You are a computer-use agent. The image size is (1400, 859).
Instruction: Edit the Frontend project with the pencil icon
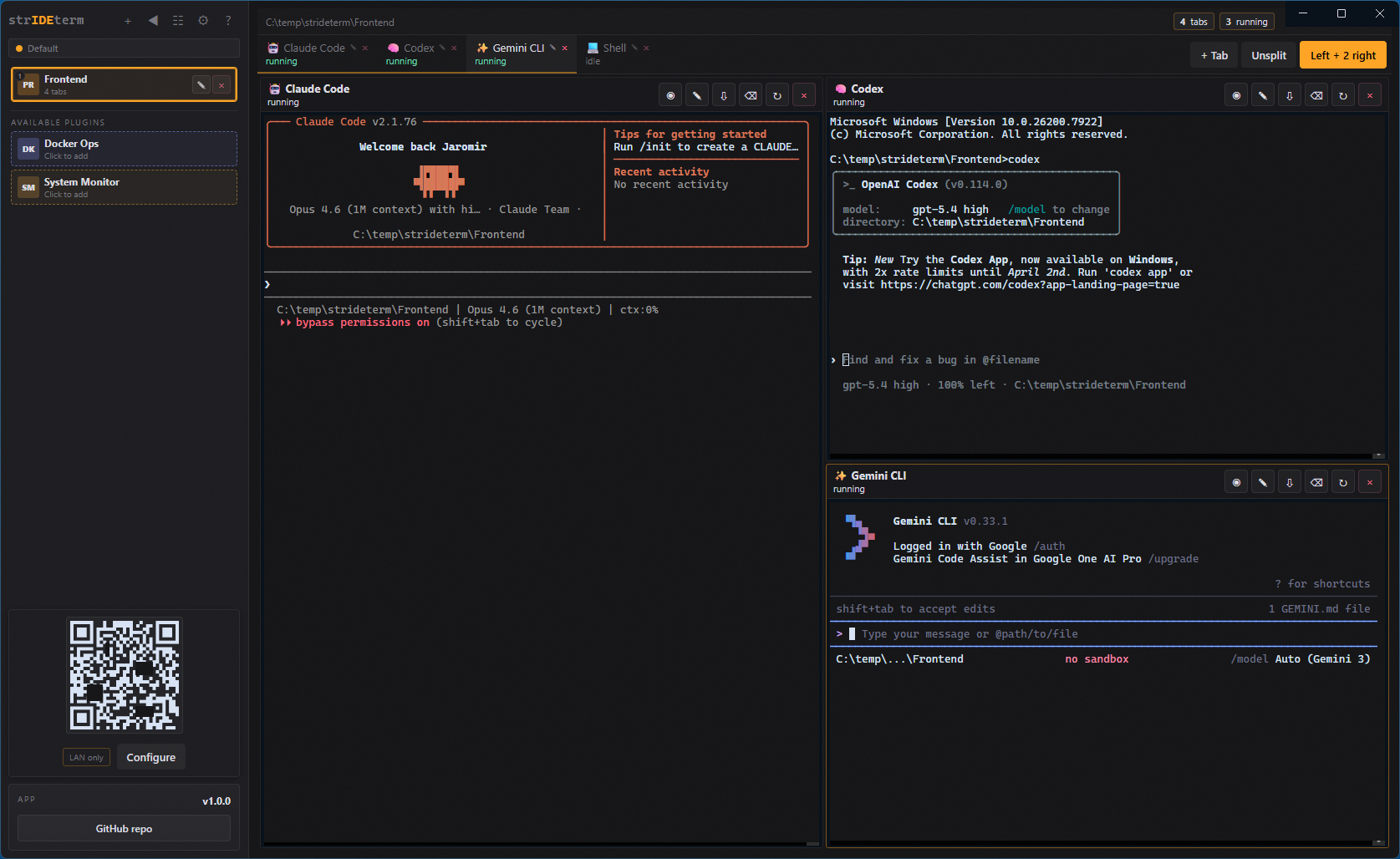point(201,85)
